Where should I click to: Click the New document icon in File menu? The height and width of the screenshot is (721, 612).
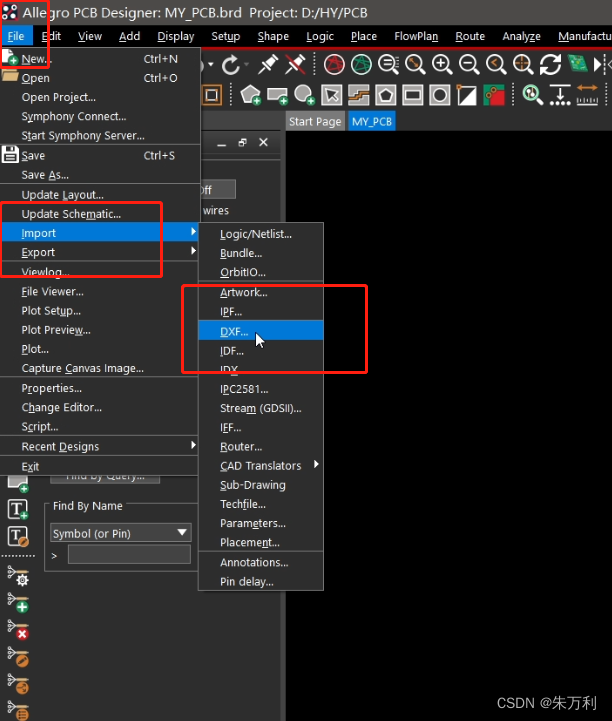(x=10, y=57)
